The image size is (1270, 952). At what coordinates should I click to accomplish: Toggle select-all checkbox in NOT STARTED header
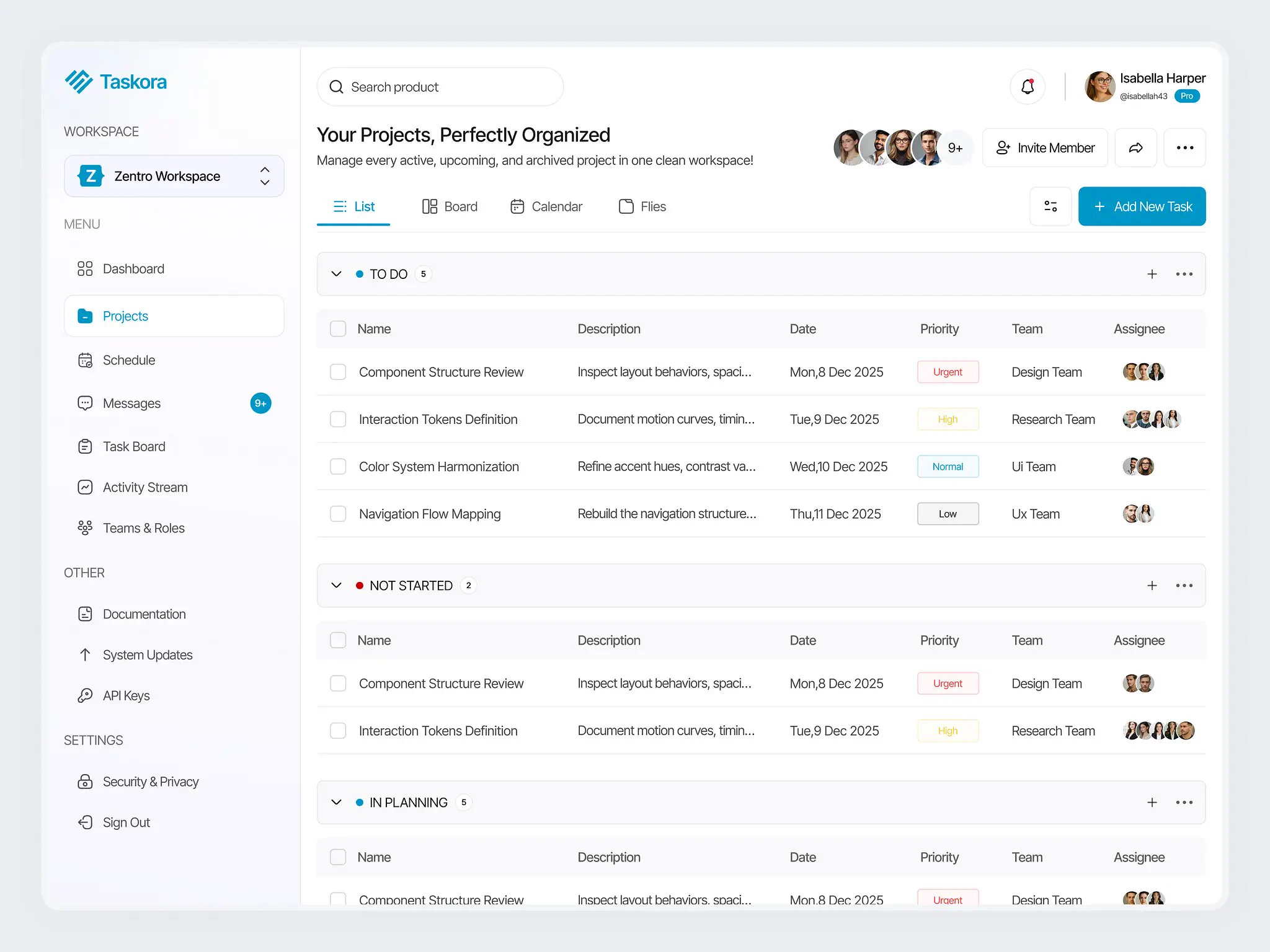(x=338, y=640)
